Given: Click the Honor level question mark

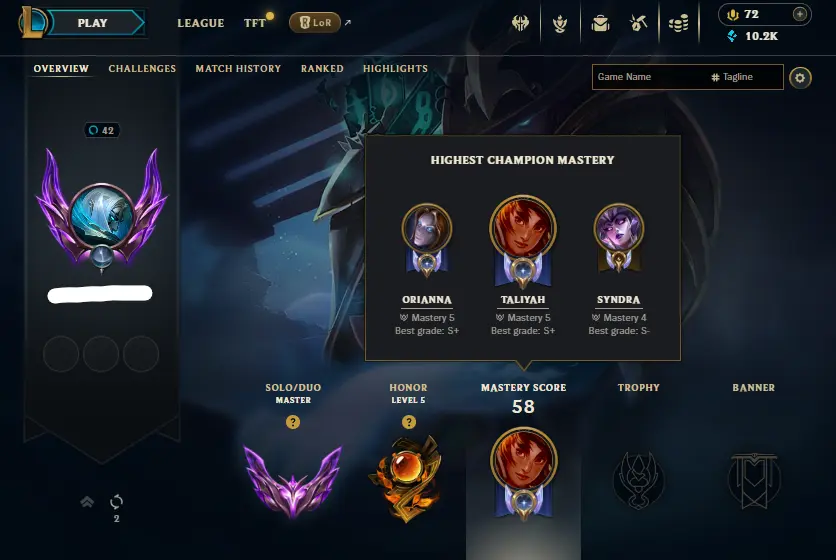Looking at the screenshot, I should [408, 422].
